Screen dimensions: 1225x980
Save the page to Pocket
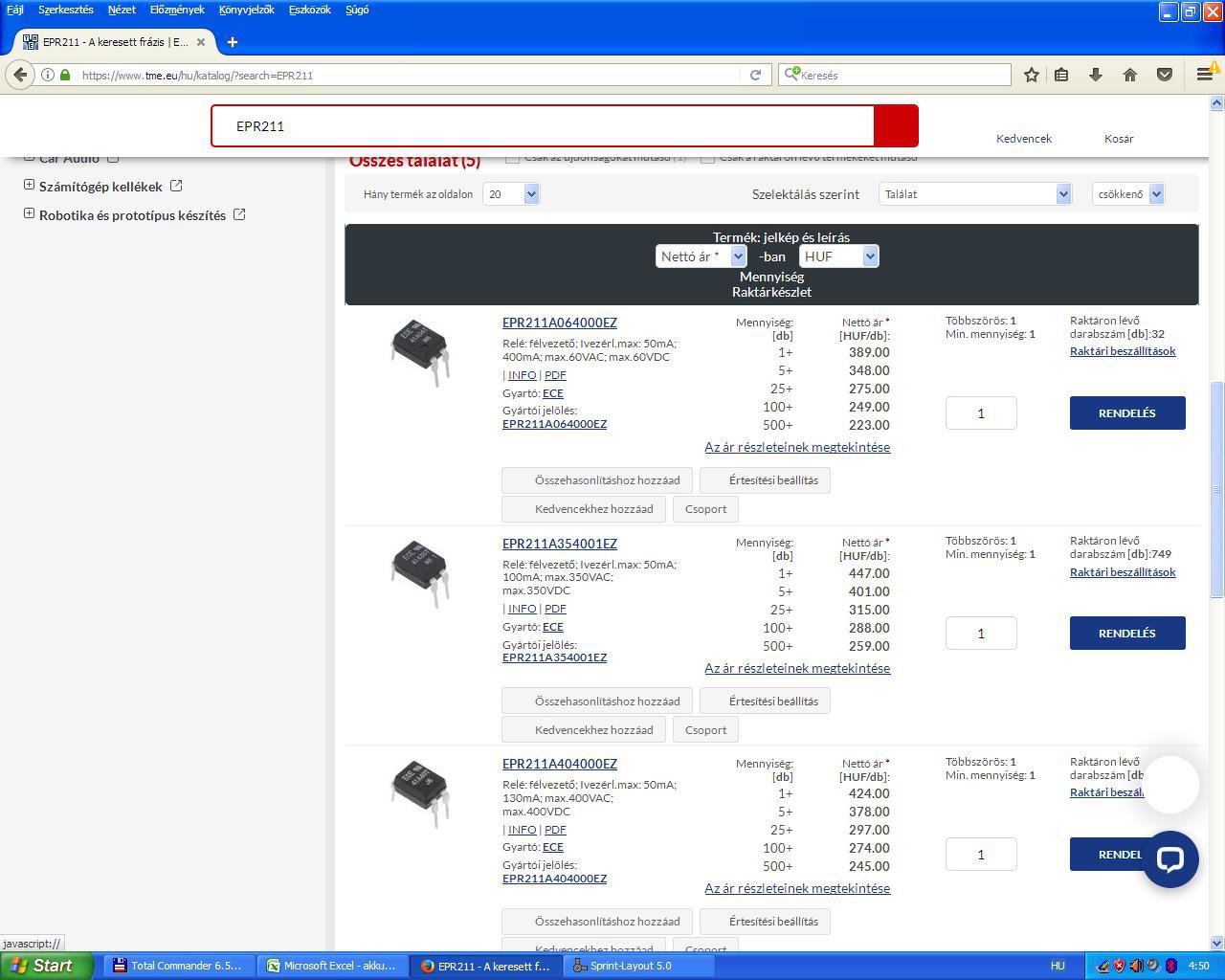pos(1165,75)
